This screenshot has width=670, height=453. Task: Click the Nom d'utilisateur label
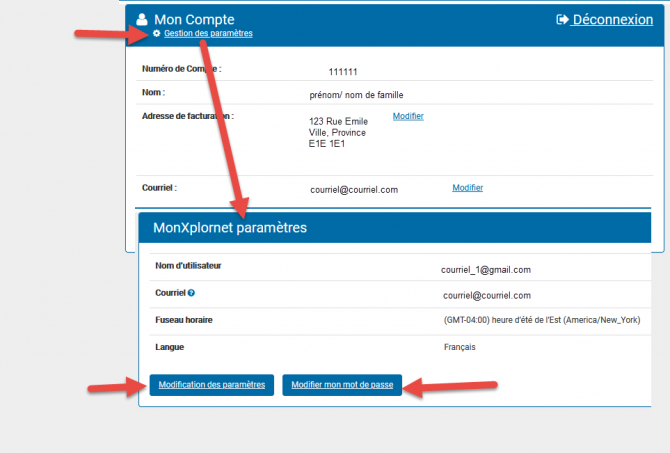pyautogui.click(x=188, y=266)
